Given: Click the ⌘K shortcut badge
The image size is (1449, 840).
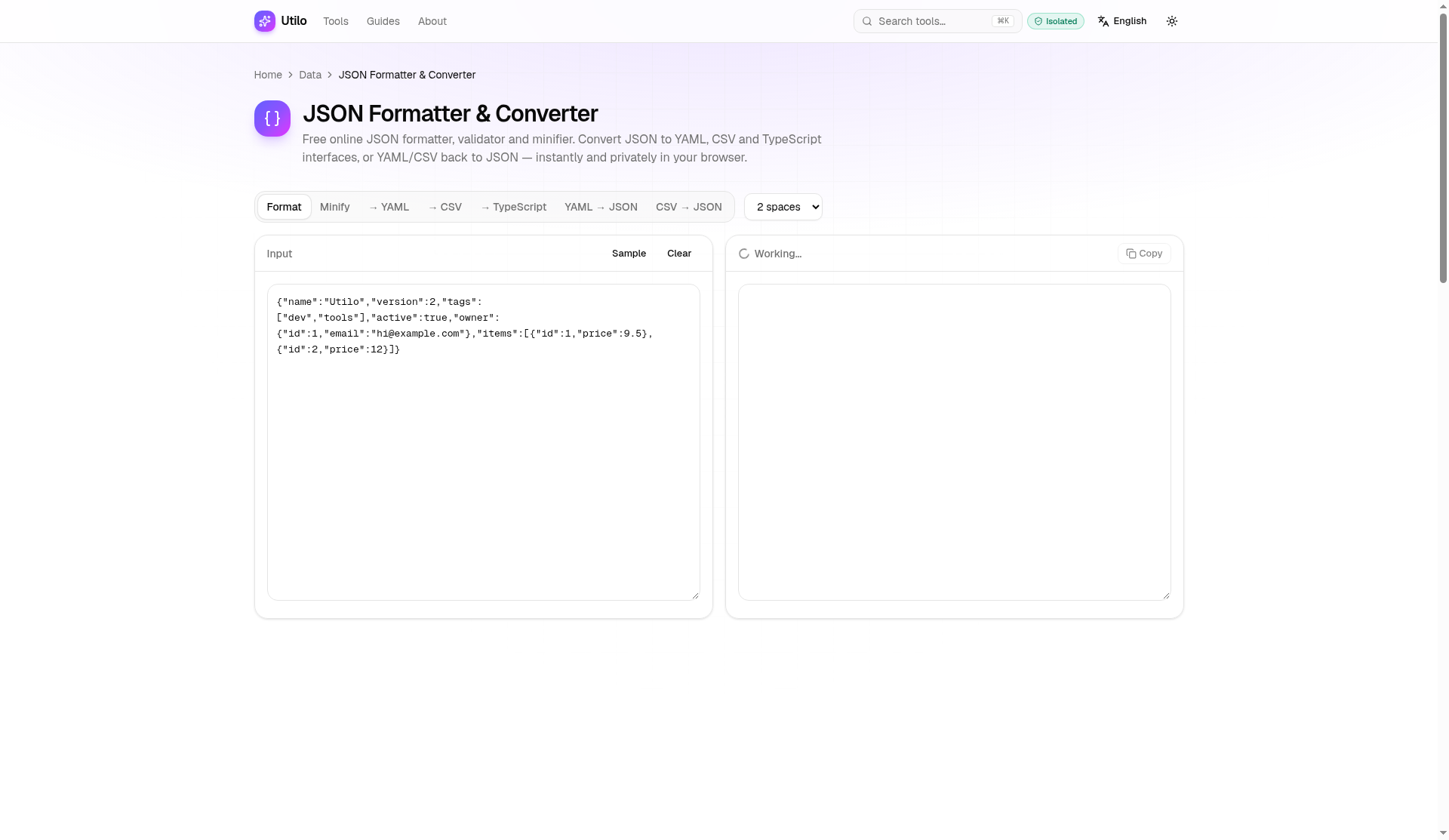Looking at the screenshot, I should (1003, 21).
